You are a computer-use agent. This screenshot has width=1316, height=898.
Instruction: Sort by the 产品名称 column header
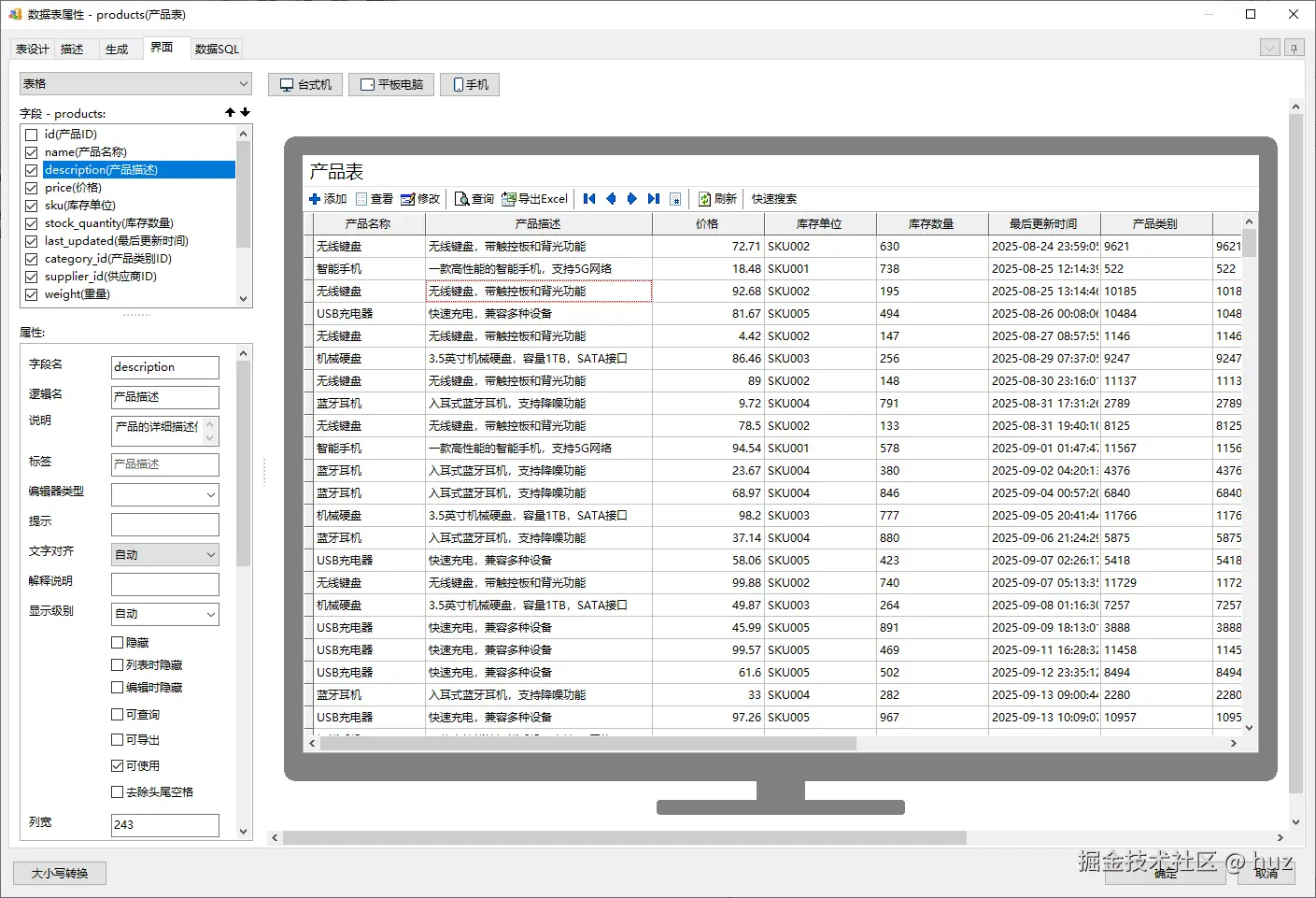point(368,224)
